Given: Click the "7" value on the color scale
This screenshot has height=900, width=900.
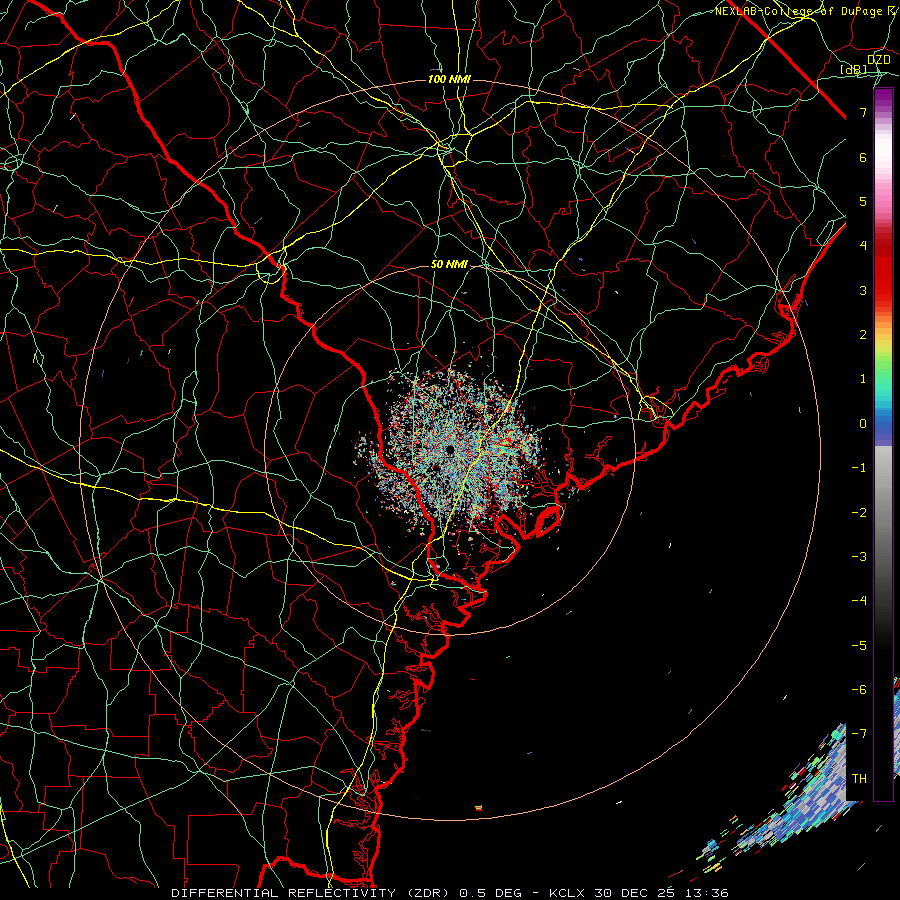Looking at the screenshot, I should pyautogui.click(x=863, y=112).
